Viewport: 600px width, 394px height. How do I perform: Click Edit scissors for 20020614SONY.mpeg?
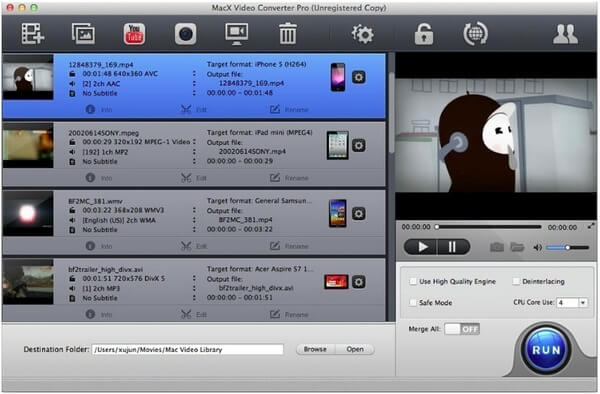point(194,178)
